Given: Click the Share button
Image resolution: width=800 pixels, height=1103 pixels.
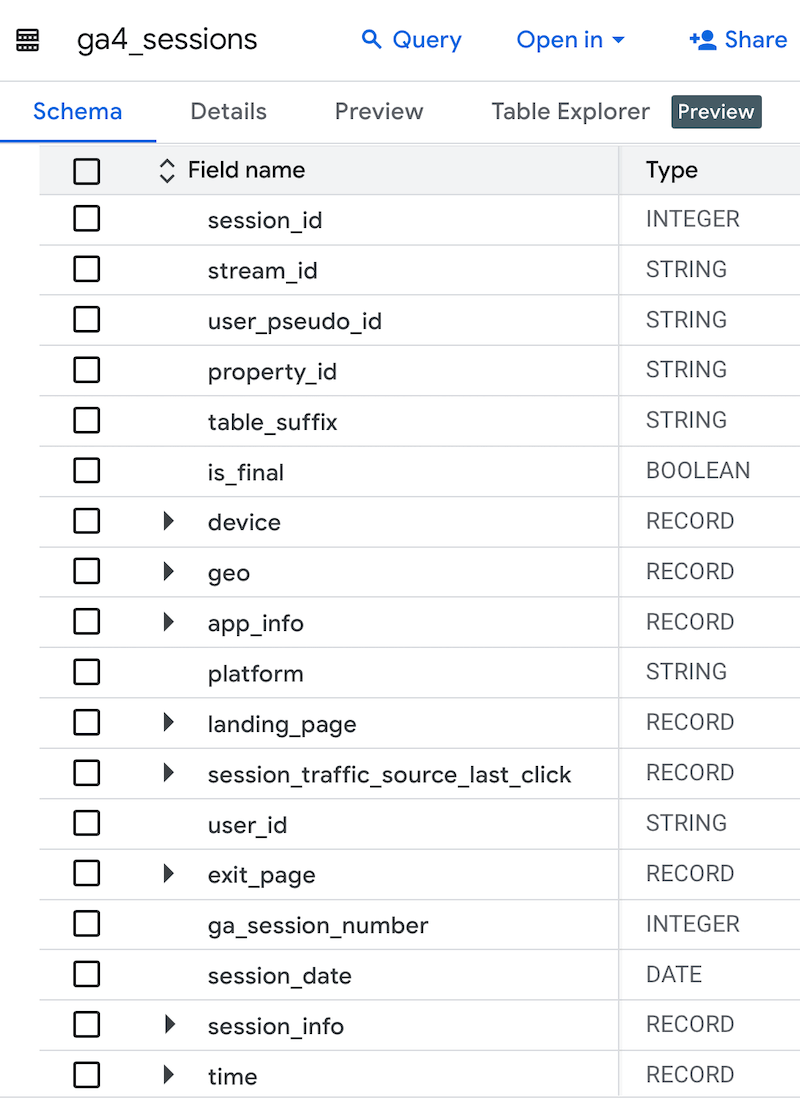Looking at the screenshot, I should pos(753,39).
